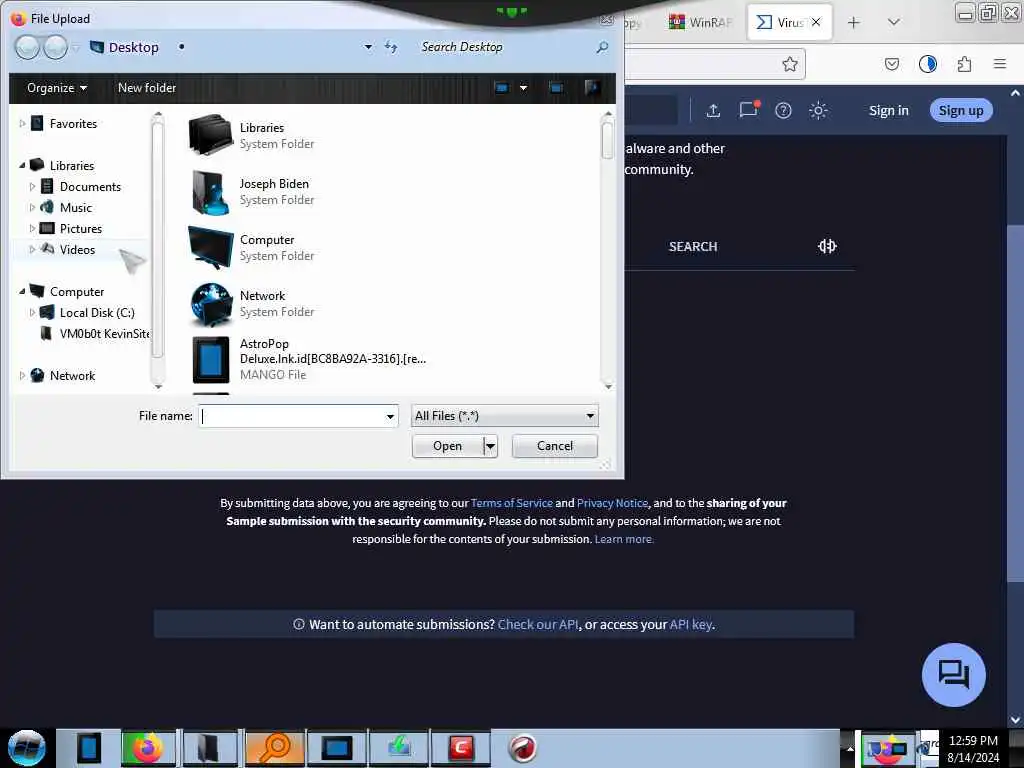The height and width of the screenshot is (768, 1024).
Task: Click the API key link
Action: (x=691, y=624)
